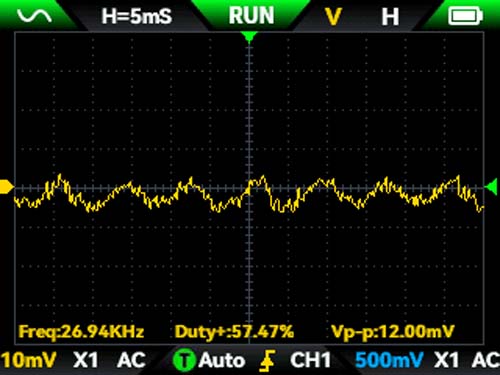
Task: Switch AC coupling beside 10mV X1
Action: coord(131,360)
